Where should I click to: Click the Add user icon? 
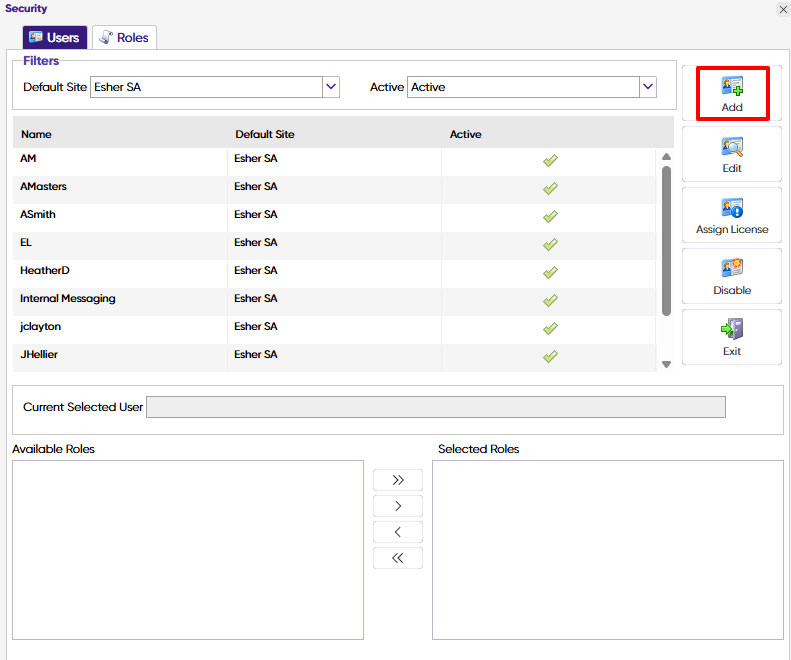[x=731, y=86]
